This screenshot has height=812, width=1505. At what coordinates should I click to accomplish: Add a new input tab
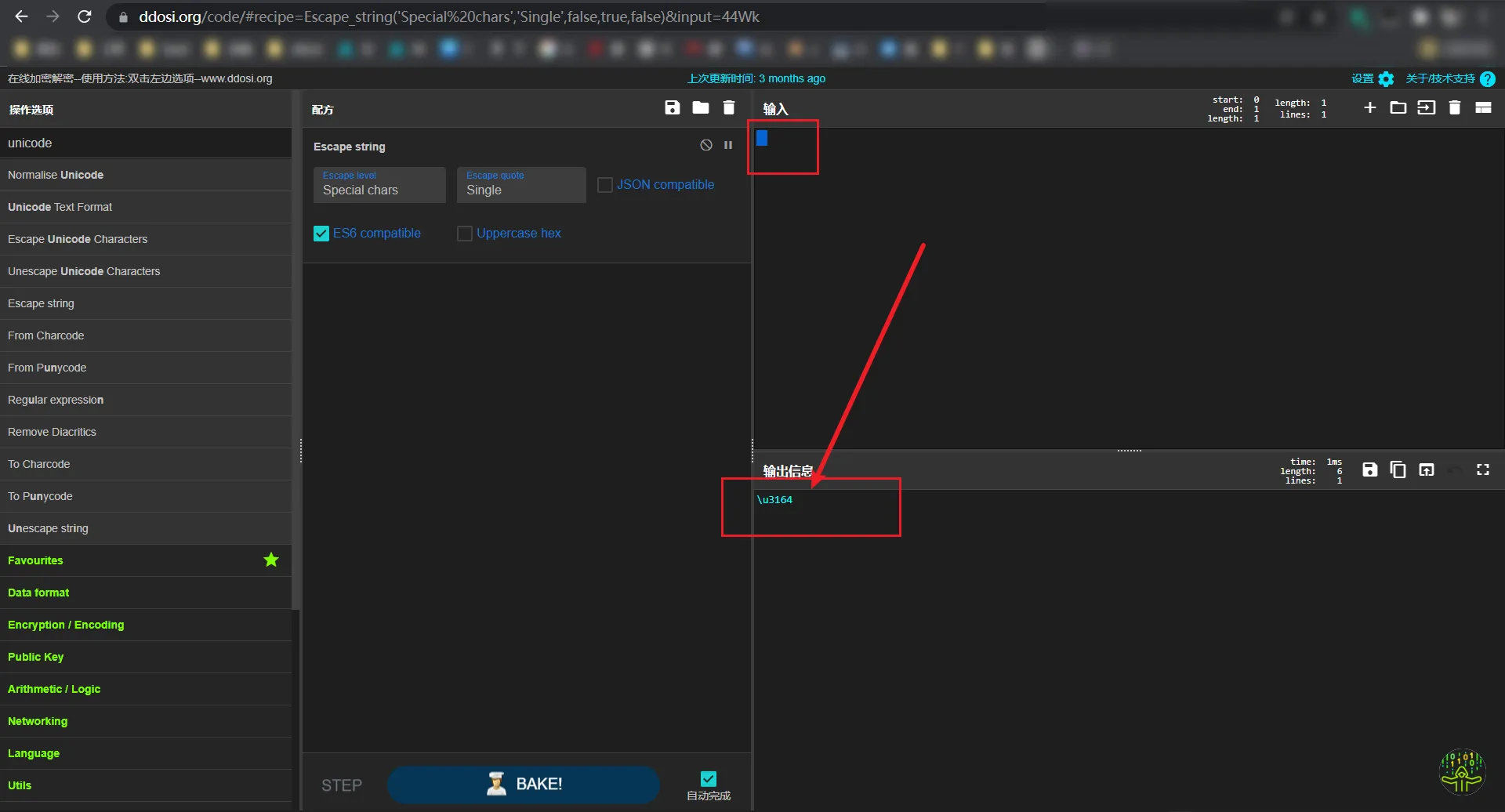coord(1369,108)
